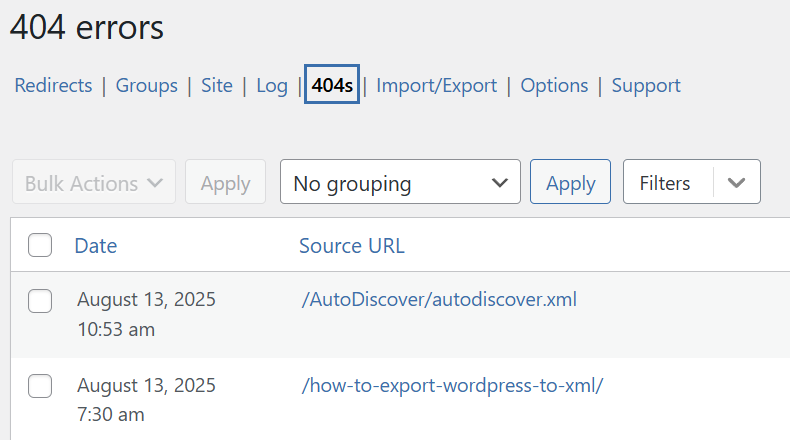Select the 404s tab
This screenshot has width=790, height=440.
tap(332, 86)
